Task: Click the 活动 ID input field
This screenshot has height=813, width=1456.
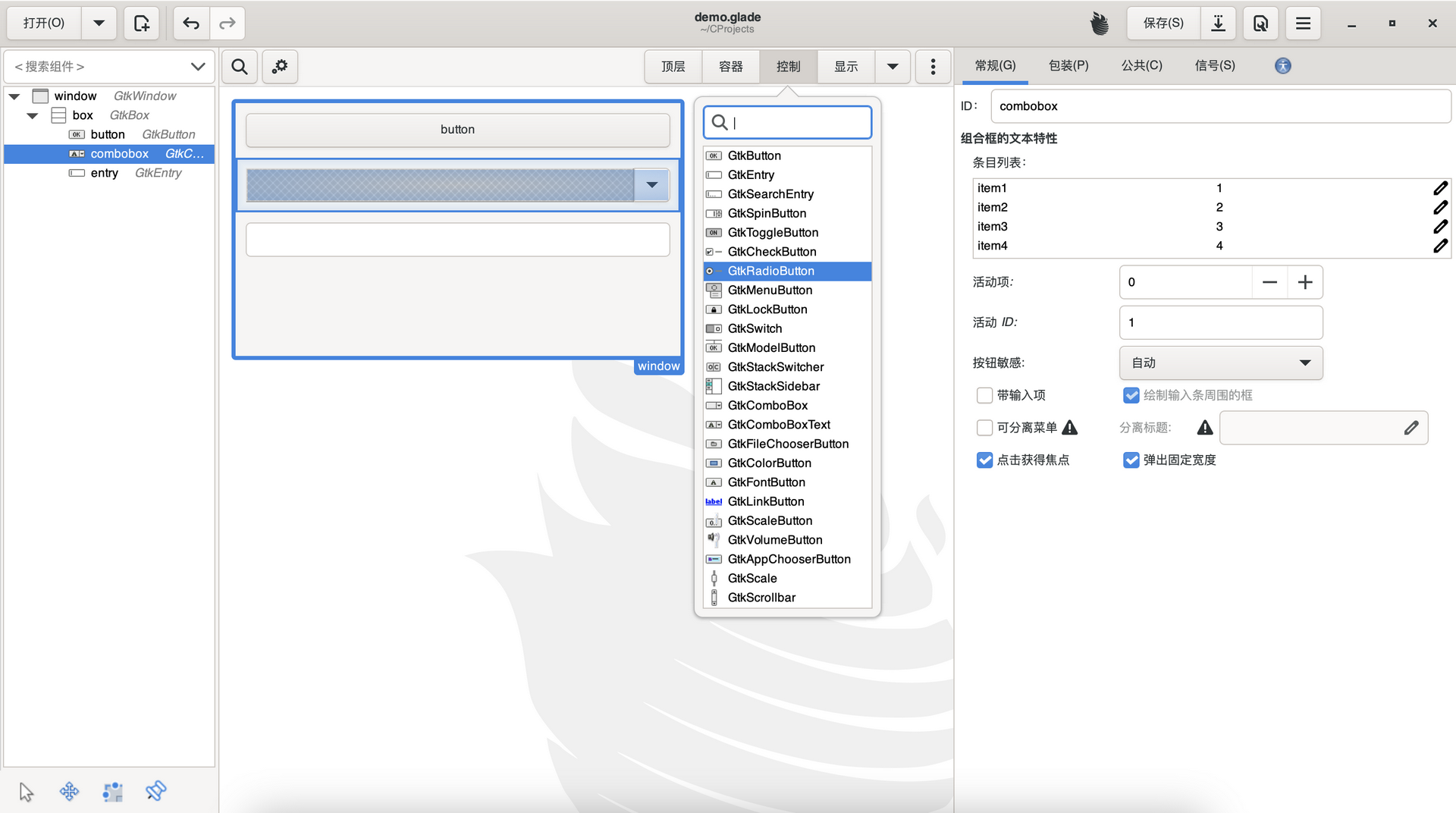Action: [1221, 322]
